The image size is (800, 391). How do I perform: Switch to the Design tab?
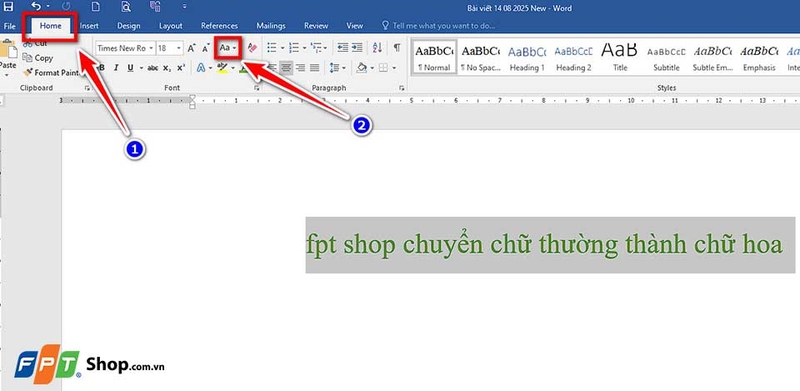[x=129, y=26]
